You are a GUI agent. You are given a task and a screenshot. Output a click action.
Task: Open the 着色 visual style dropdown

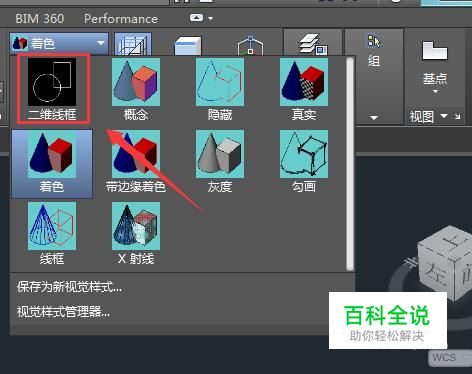[59, 43]
